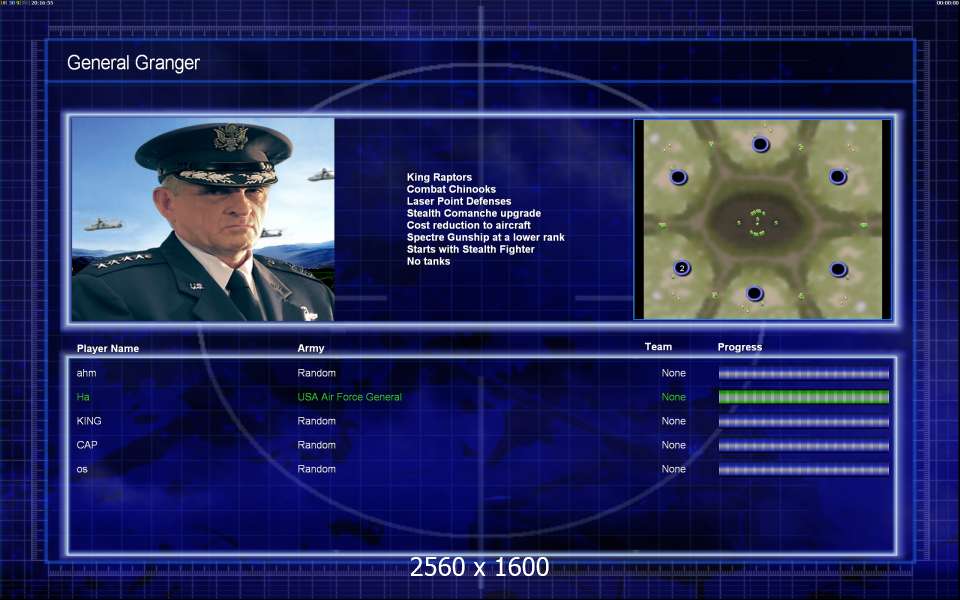Click the Random army entry for CAP
960x600 pixels.
[317, 444]
